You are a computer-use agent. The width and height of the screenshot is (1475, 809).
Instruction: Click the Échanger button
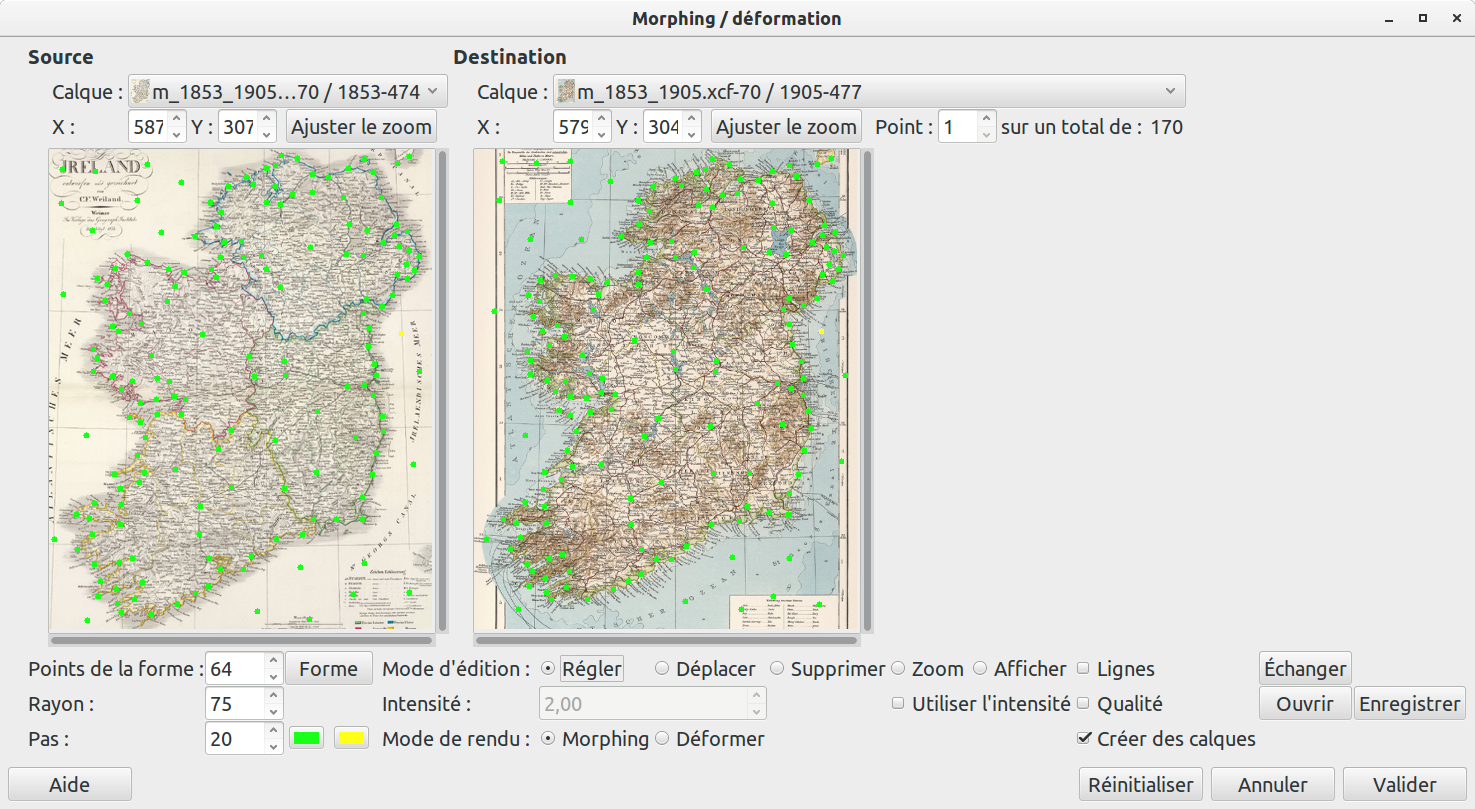pyautogui.click(x=1305, y=669)
